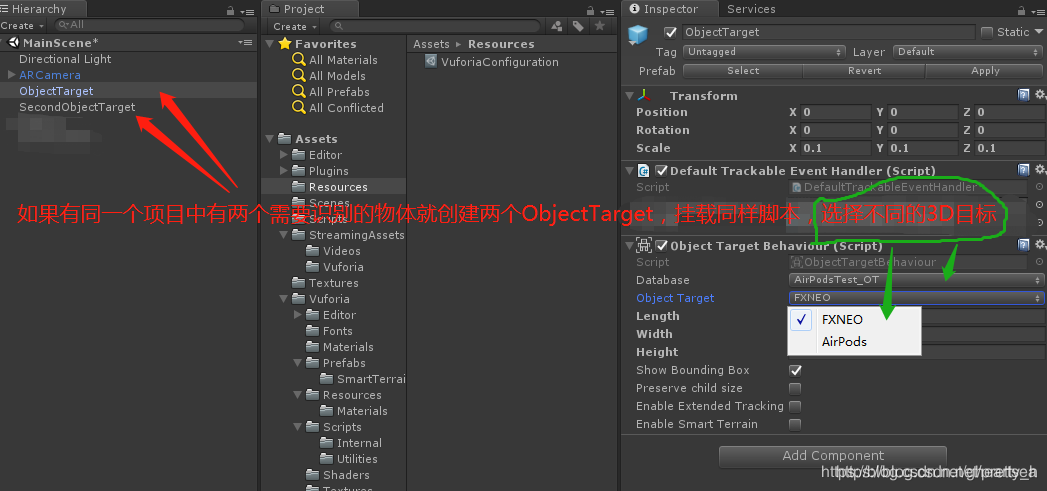This screenshot has width=1047, height=491.
Task: Enable Smart Terrain checkbox
Action: [x=795, y=424]
